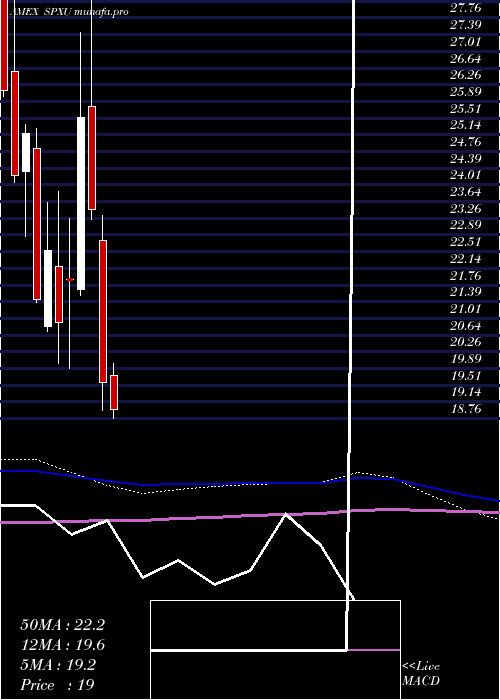Image resolution: width=500 pixels, height=700 pixels.
Task: Click the 23.64 price axis label
Action: [x=466, y=192]
